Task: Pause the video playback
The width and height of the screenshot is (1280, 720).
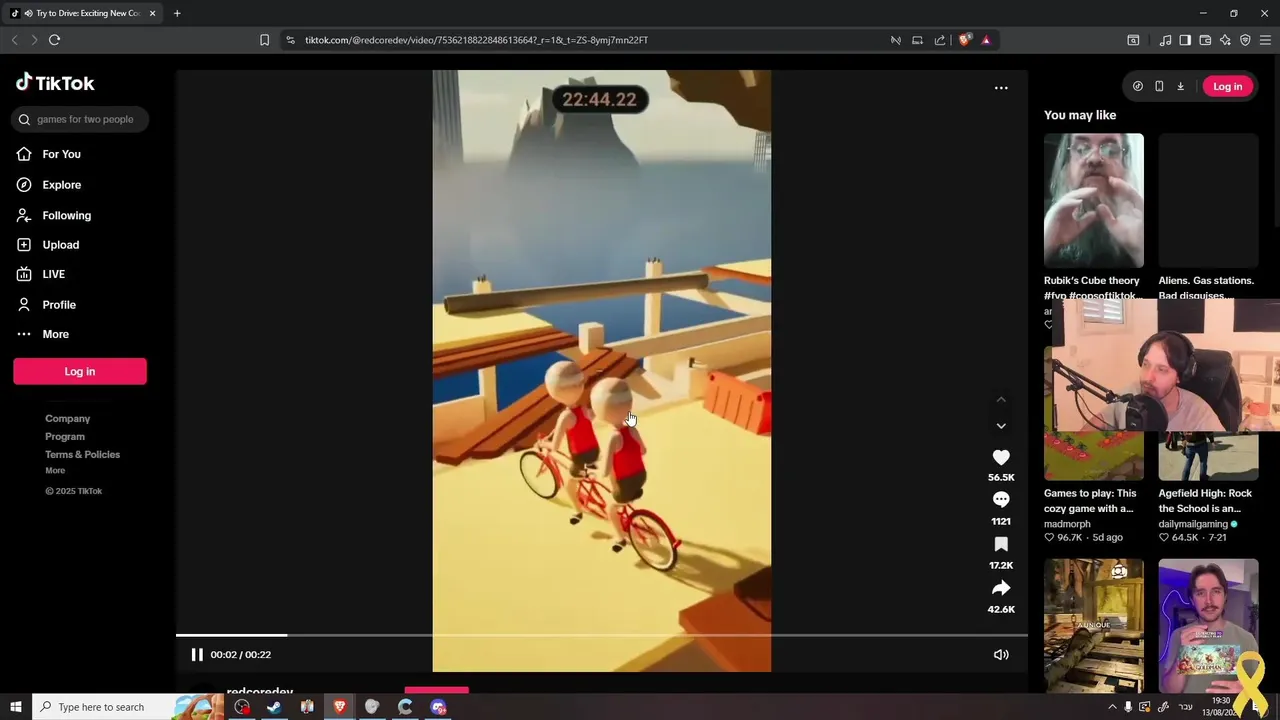Action: point(197,655)
